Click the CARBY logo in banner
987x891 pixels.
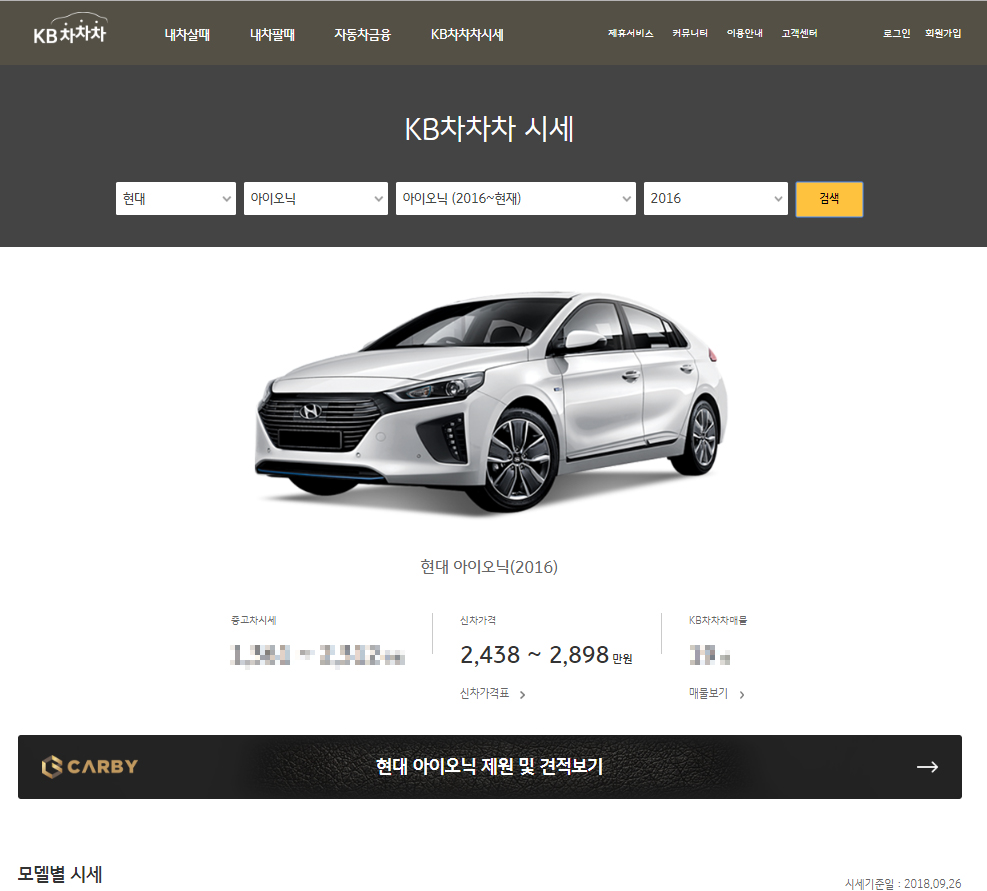(89, 766)
